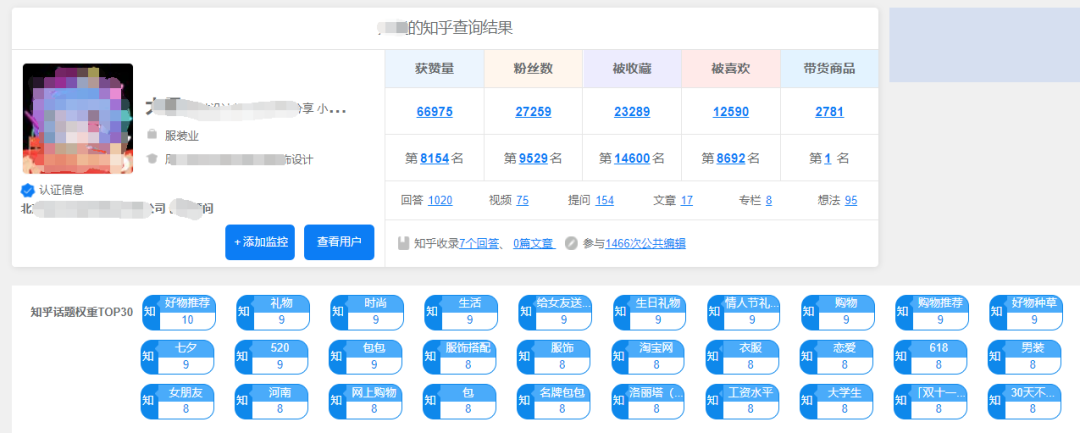Open the 66975 likes count link
1080x433 pixels.
[435, 112]
